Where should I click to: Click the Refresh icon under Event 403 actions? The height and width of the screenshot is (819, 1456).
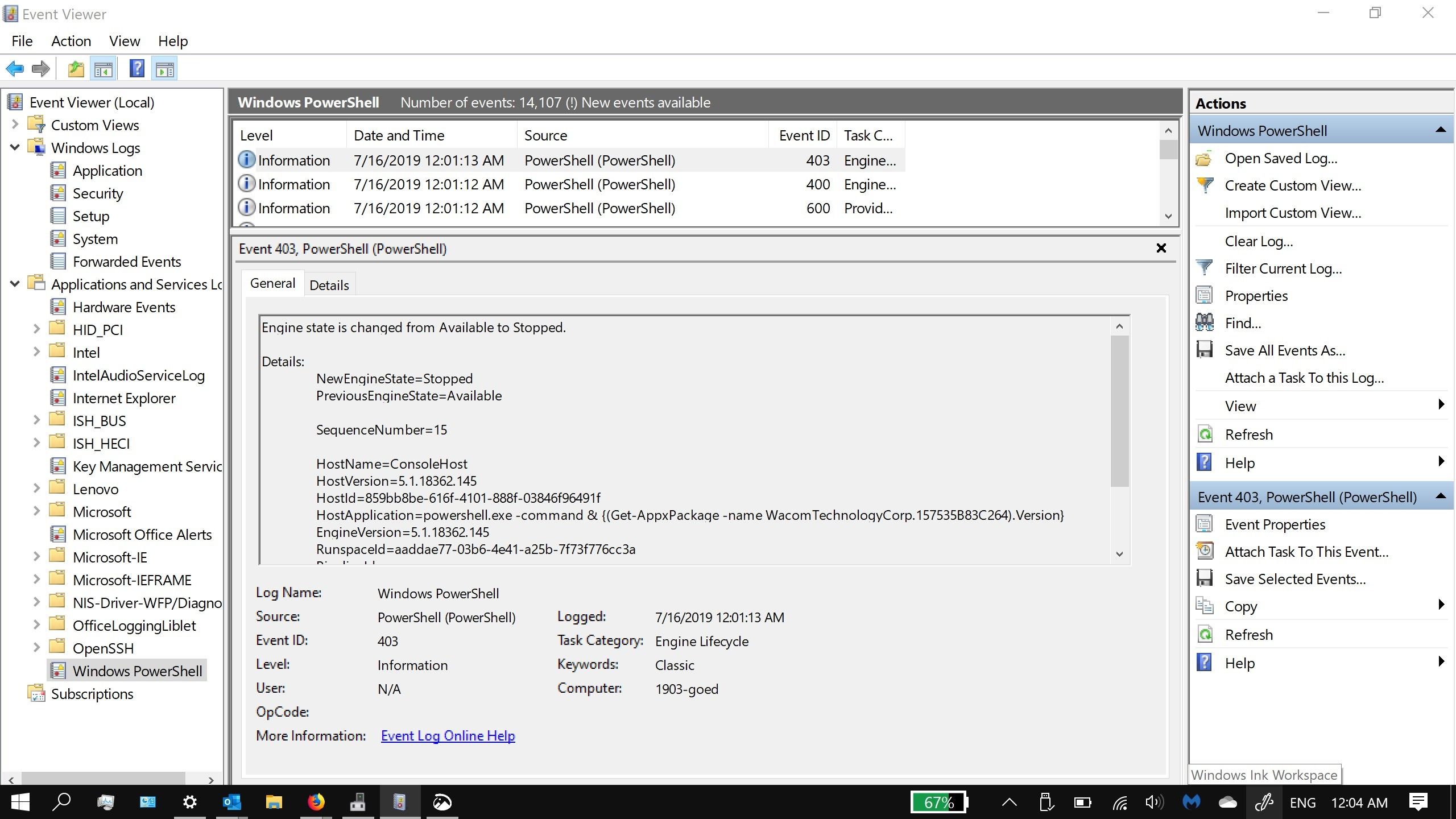1204,635
